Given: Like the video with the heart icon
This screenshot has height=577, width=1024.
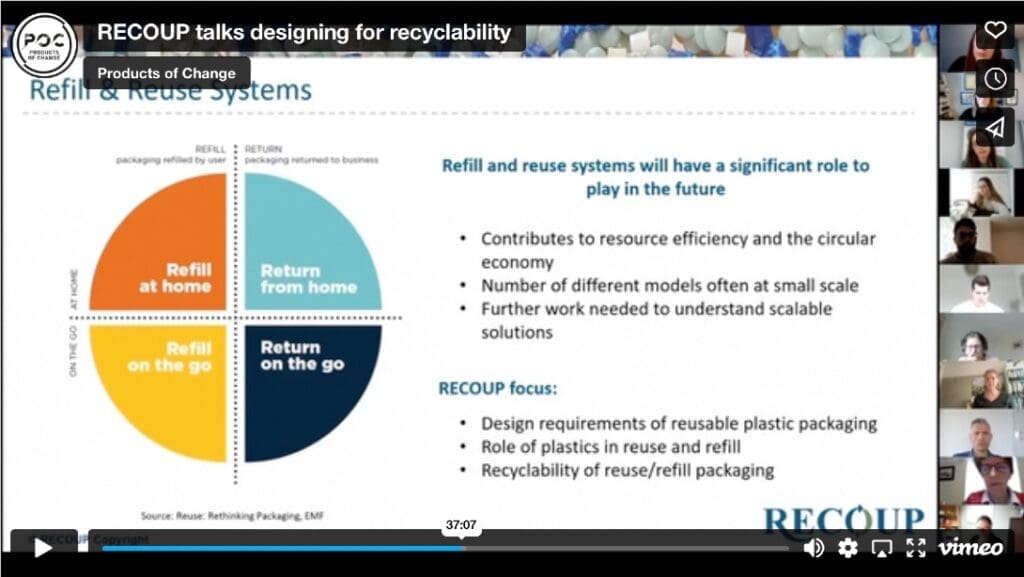Looking at the screenshot, I should (995, 31).
